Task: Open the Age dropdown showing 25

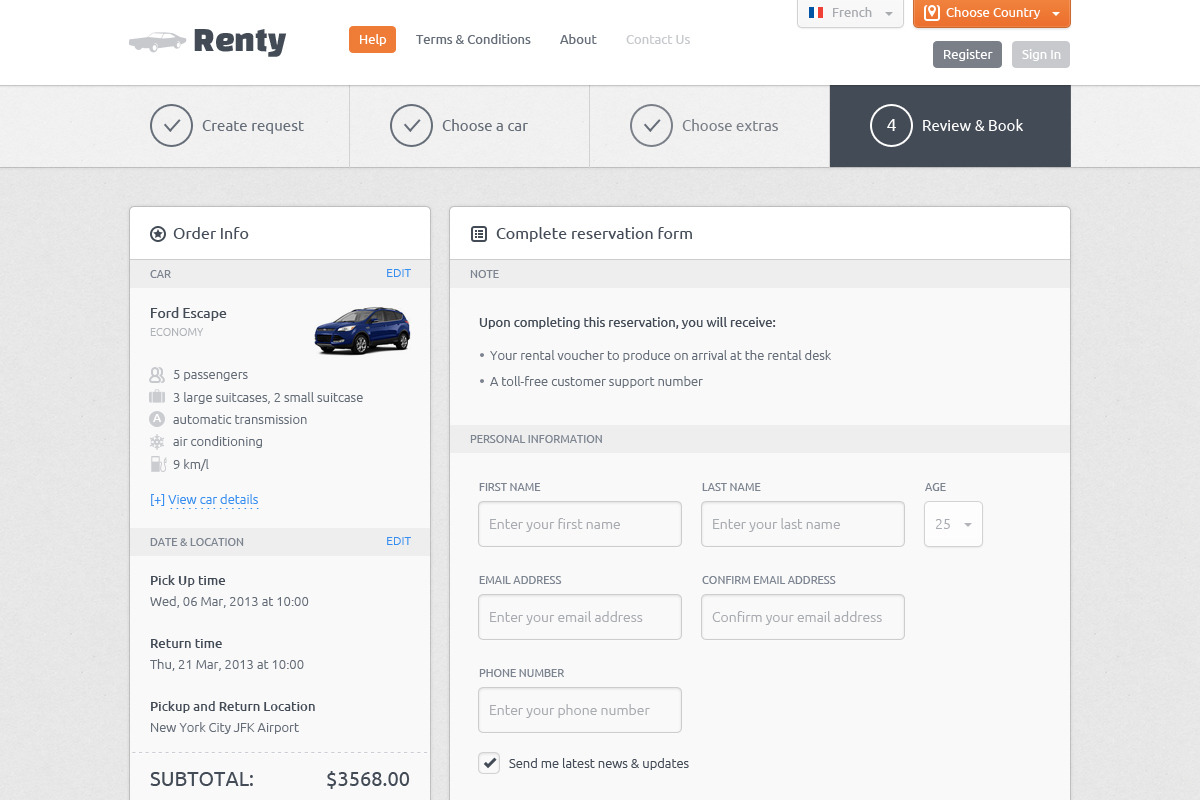Action: click(953, 524)
